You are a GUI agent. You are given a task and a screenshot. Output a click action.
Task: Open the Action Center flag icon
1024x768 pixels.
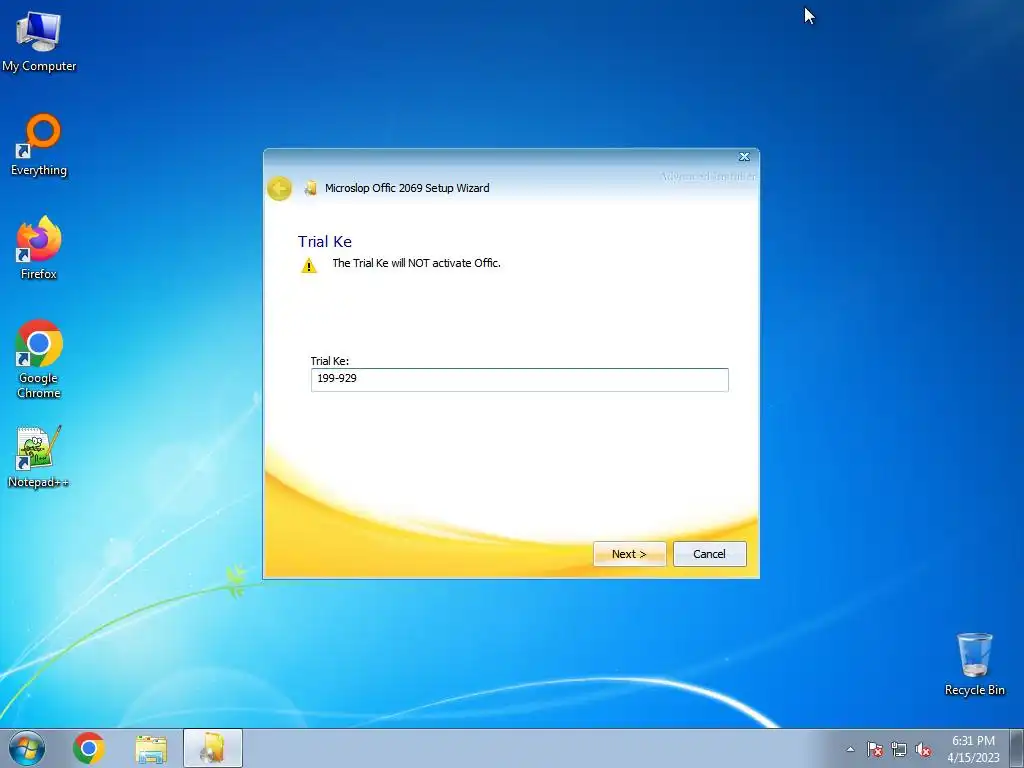(875, 749)
